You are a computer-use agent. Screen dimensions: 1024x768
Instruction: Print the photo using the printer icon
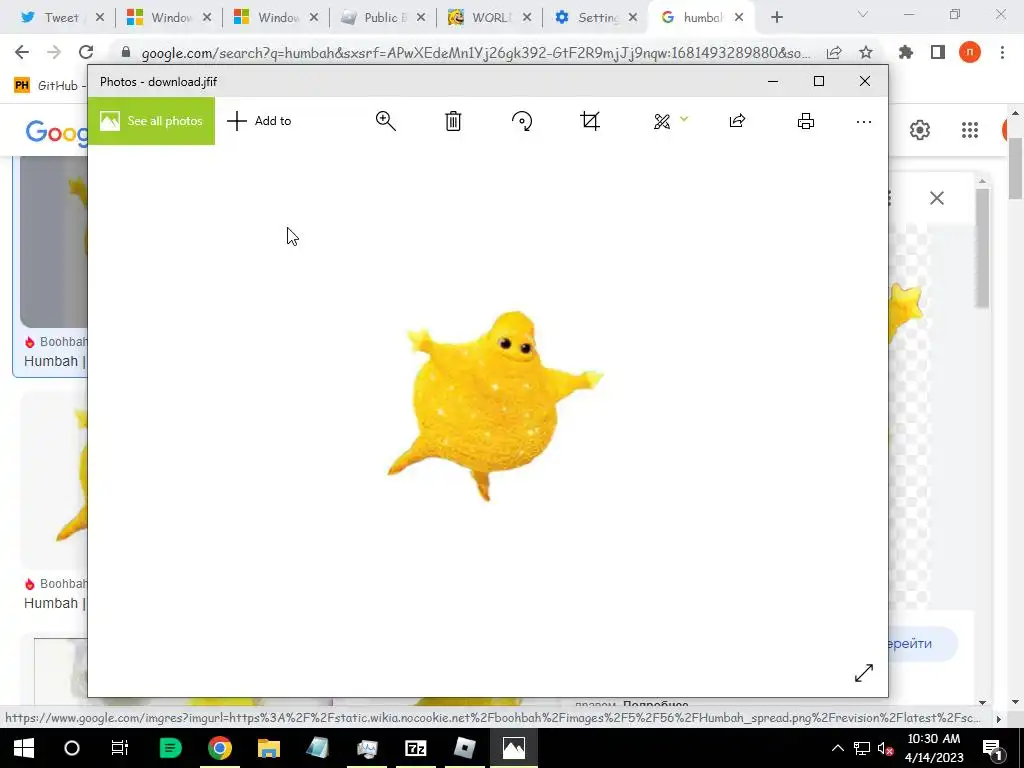pos(806,121)
